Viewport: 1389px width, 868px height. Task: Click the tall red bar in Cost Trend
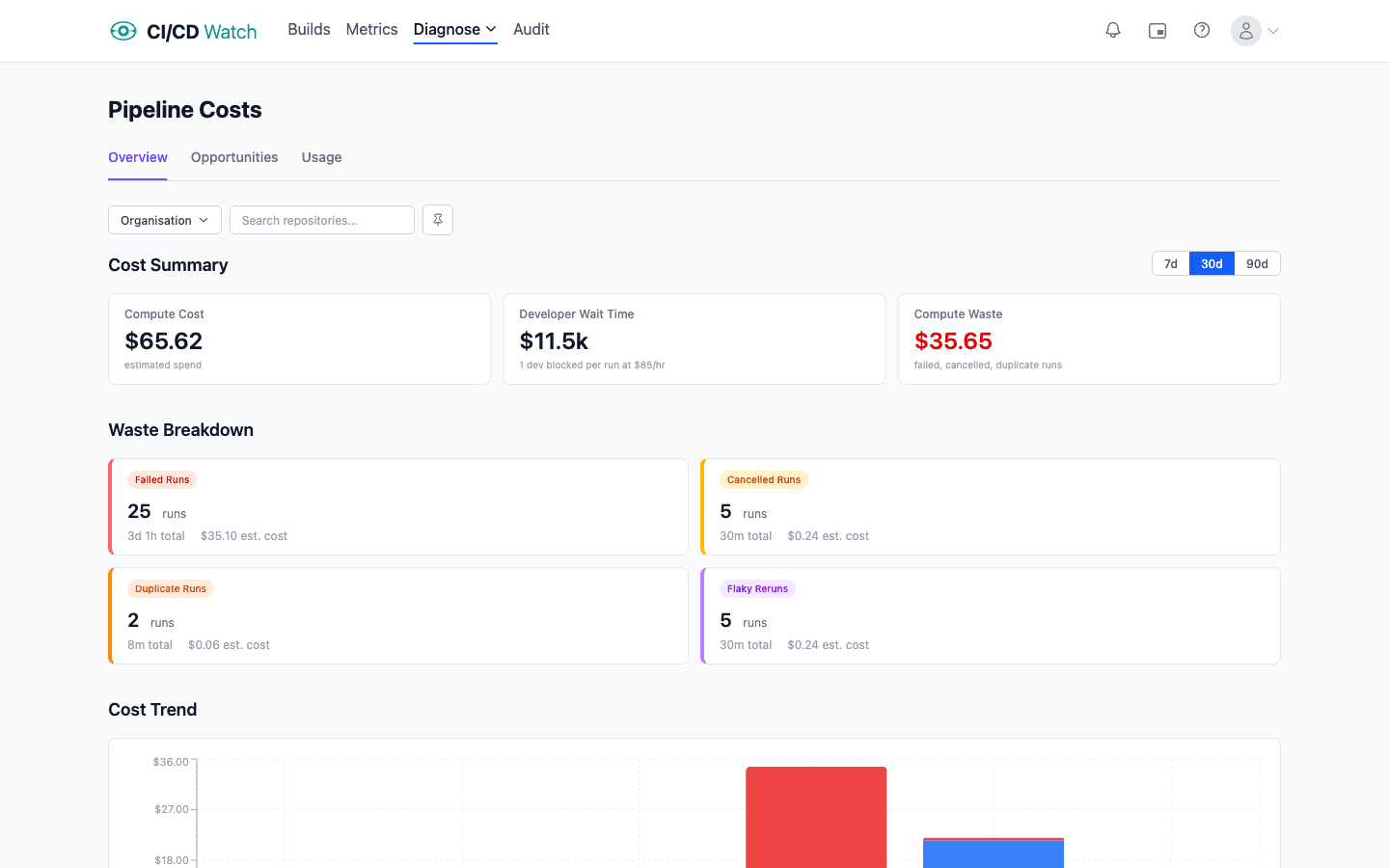point(816,817)
